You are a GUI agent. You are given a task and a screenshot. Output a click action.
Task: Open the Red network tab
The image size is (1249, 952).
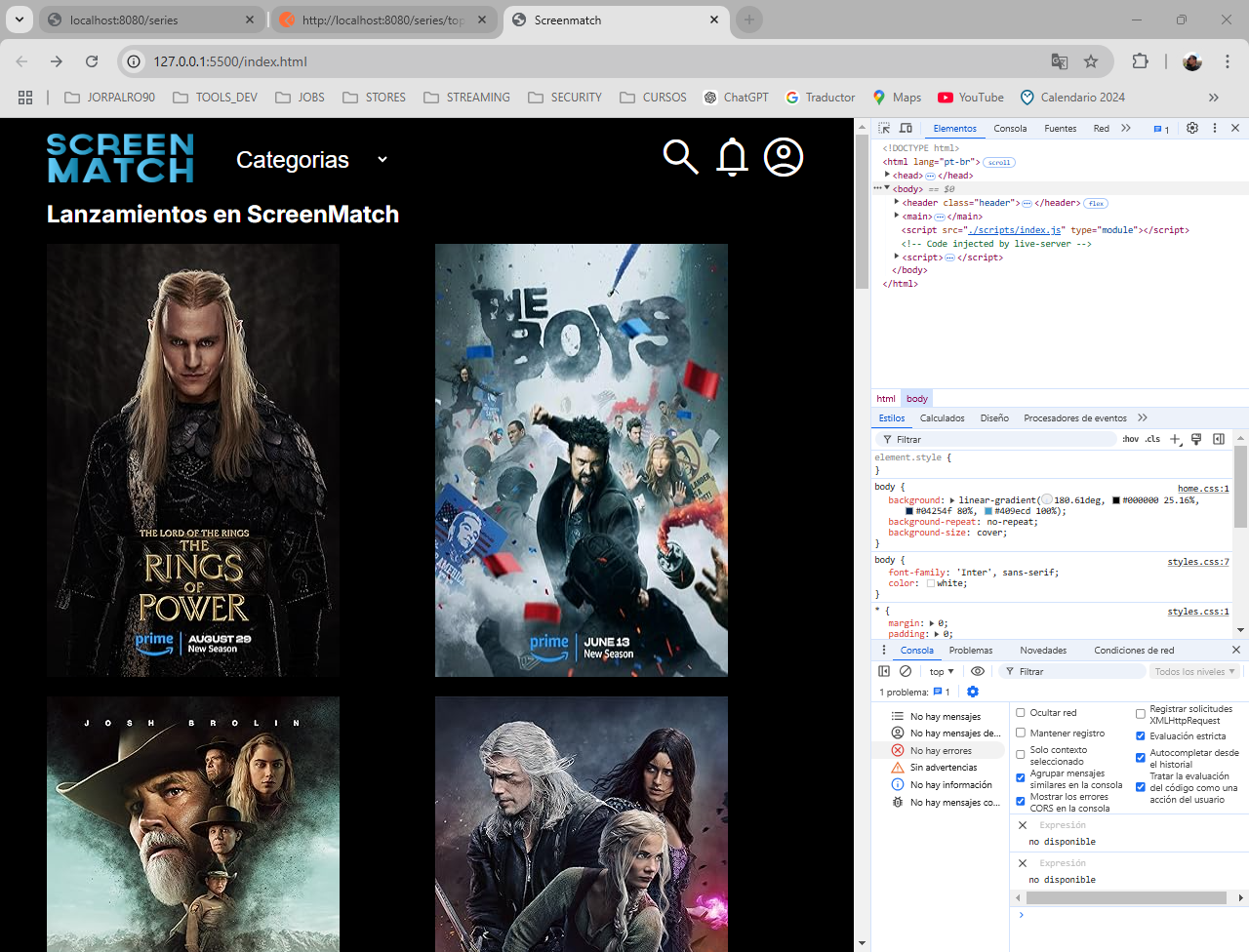coord(1101,129)
